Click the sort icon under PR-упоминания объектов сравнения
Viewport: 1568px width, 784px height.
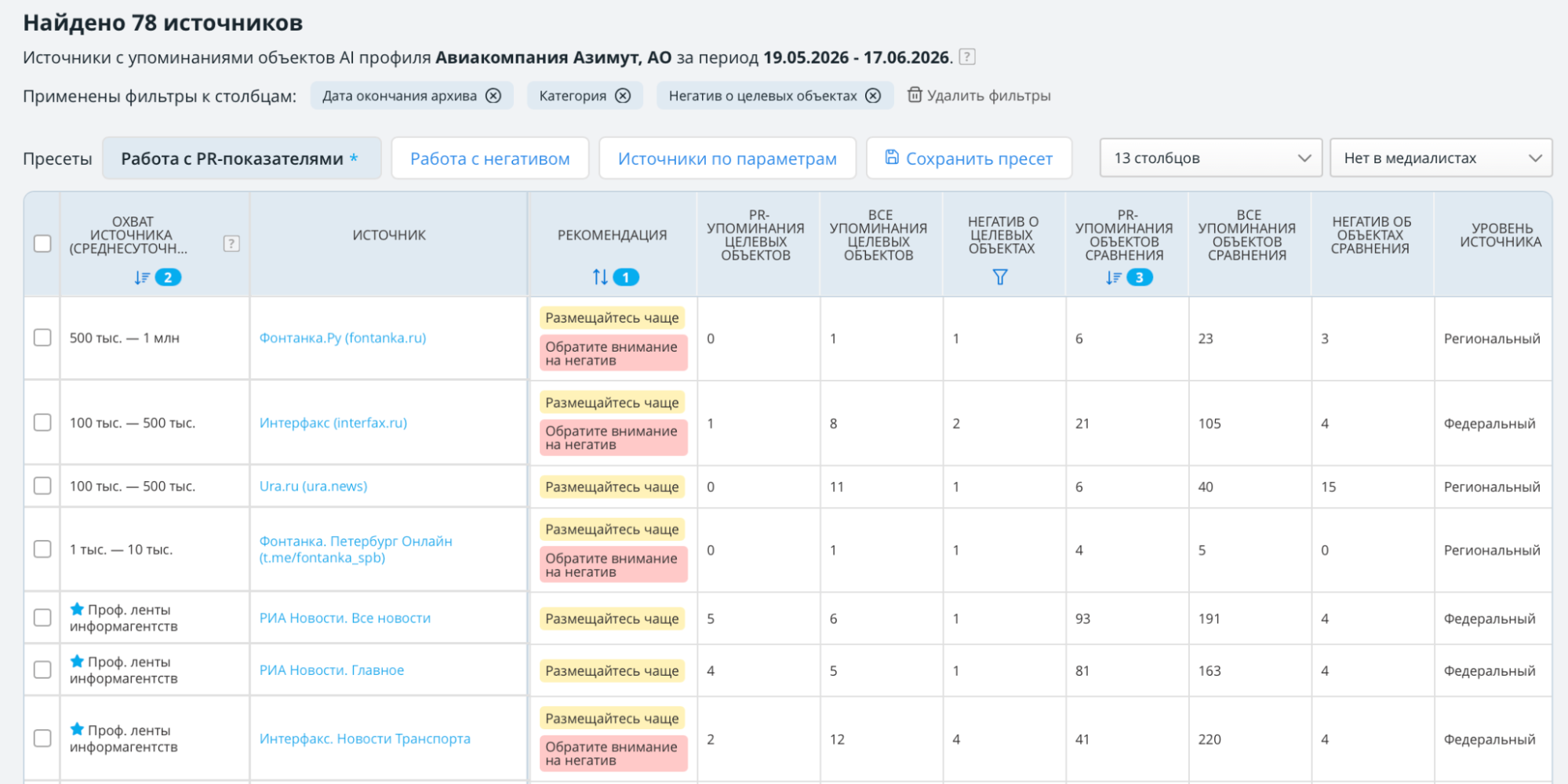(1114, 277)
